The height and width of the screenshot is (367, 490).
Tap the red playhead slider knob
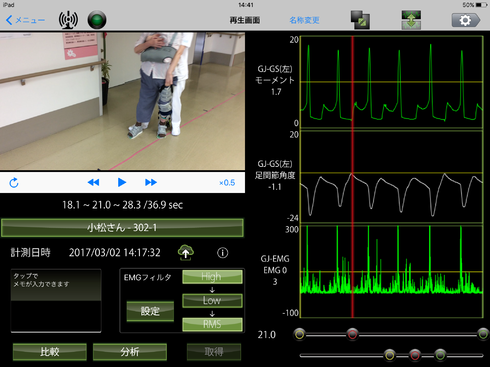(352, 334)
